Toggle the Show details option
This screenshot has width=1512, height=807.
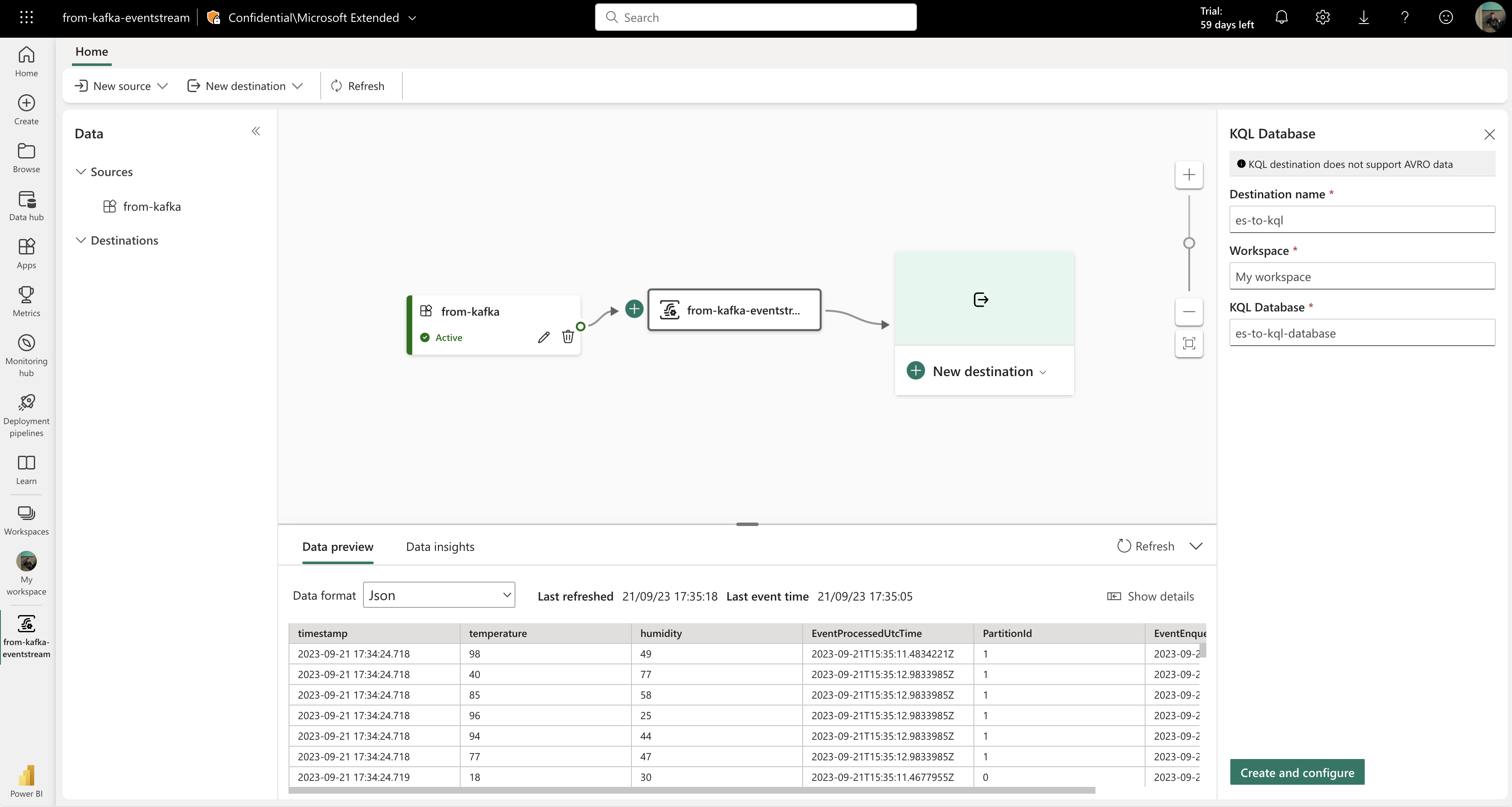(1150, 596)
